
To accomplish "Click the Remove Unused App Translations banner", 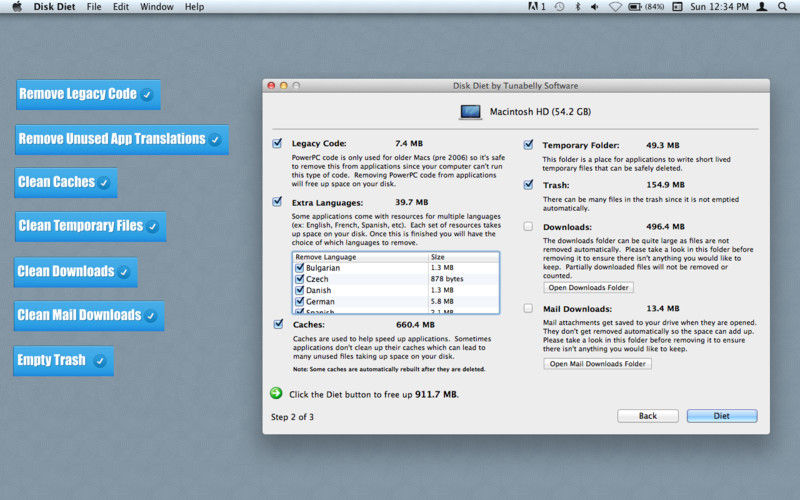I will (121, 139).
